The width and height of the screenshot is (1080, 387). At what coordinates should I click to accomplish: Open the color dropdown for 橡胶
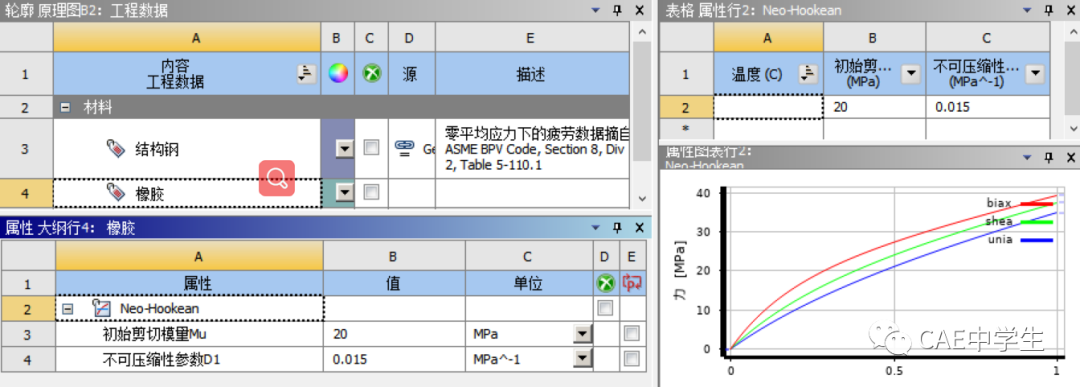click(344, 194)
